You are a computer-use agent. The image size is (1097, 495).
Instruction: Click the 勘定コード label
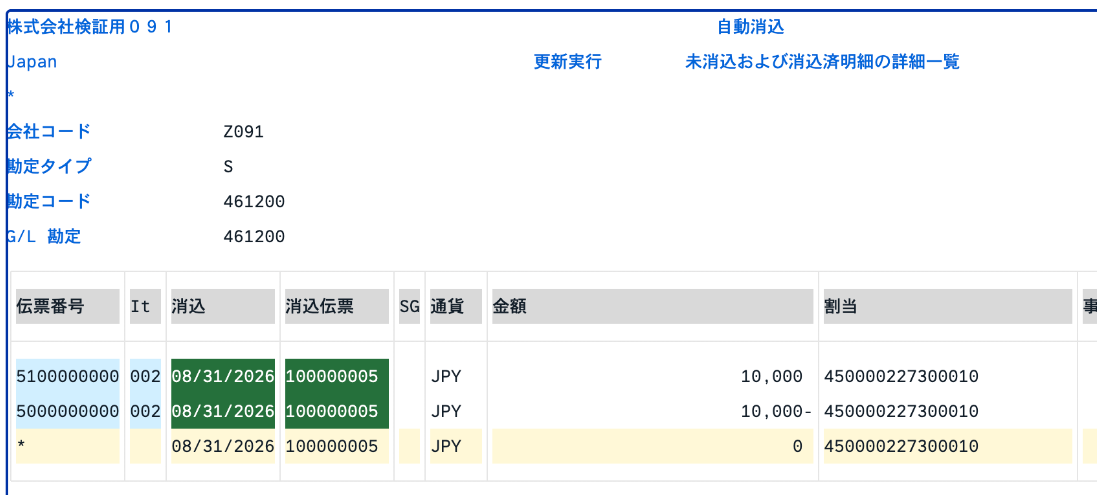(x=48, y=201)
